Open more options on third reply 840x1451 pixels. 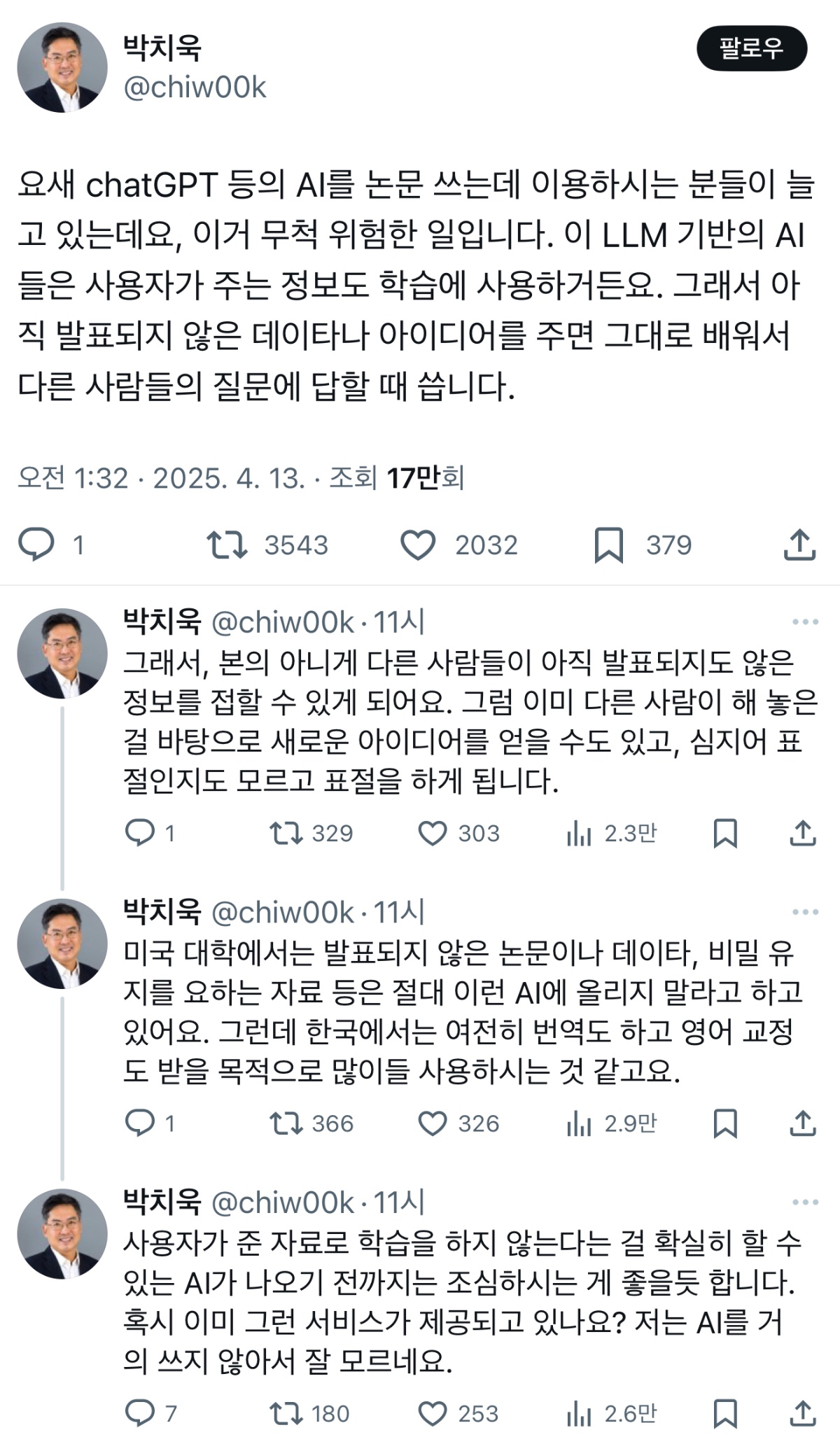pyautogui.click(x=805, y=1203)
